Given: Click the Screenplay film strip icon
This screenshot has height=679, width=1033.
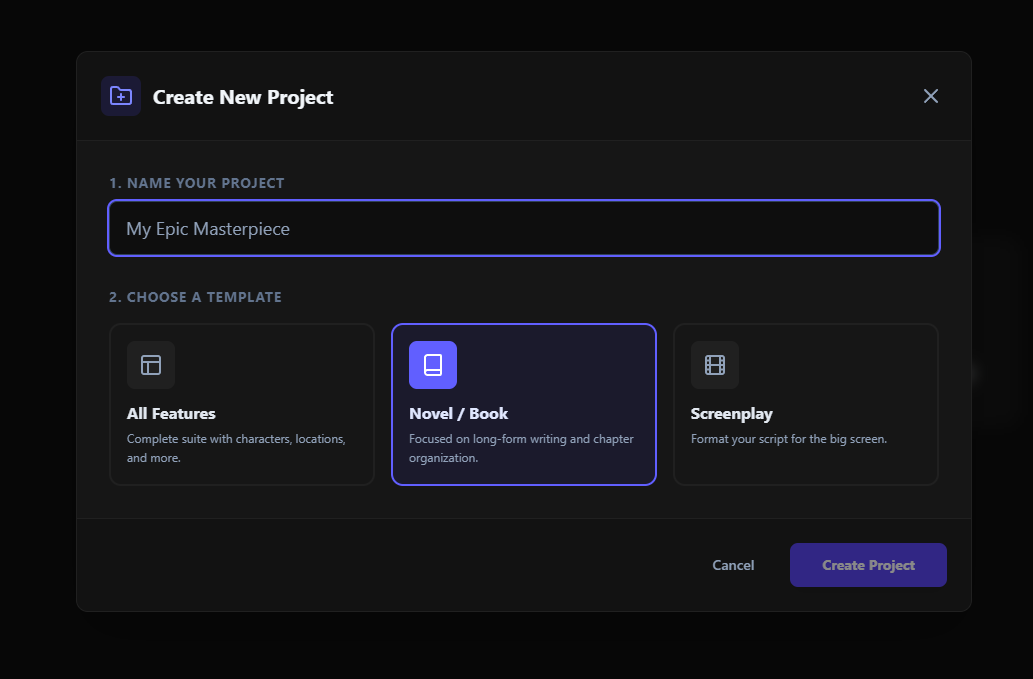Looking at the screenshot, I should click(715, 365).
